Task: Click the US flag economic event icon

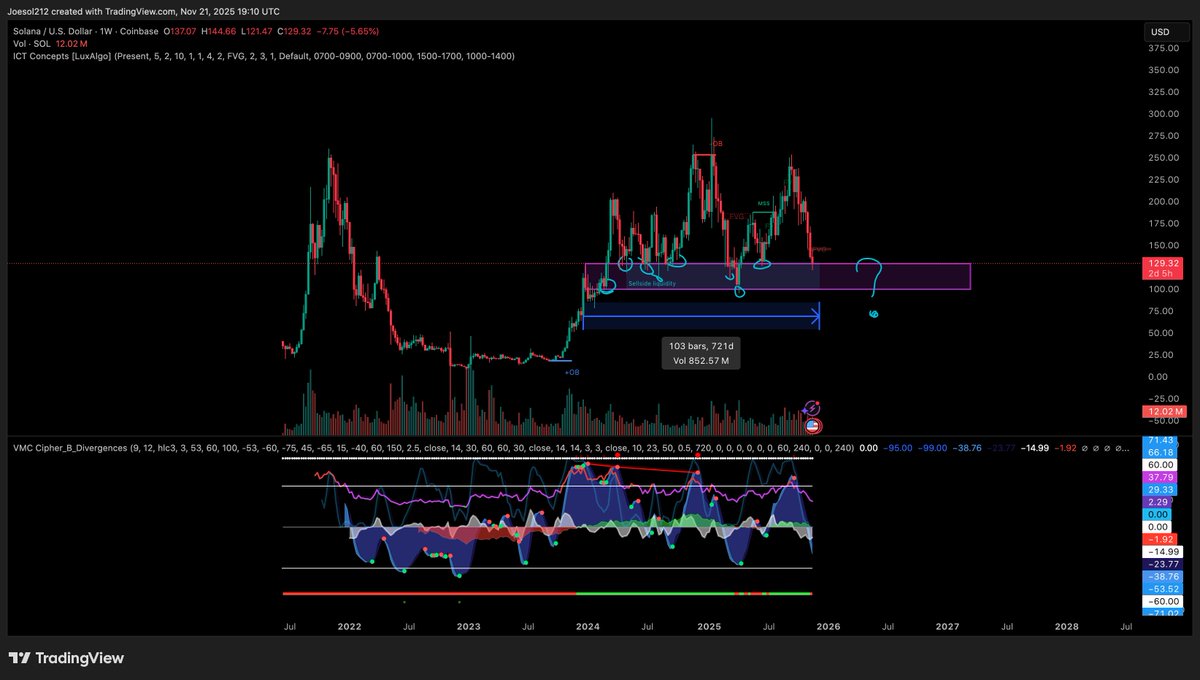Action: coord(814,425)
